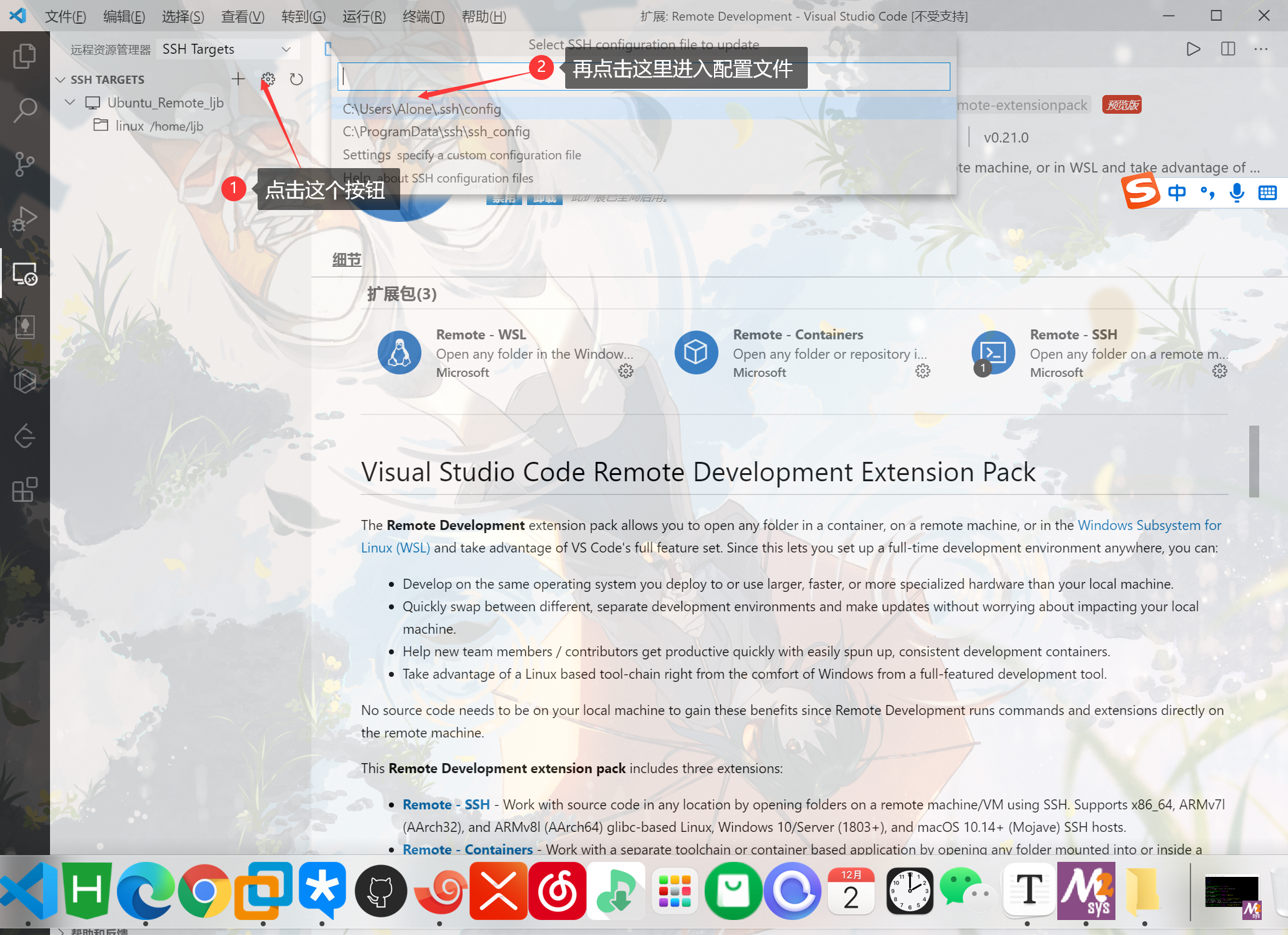Open the SSH Targets dropdown selector
Viewport: 1288px width, 935px height.
(x=228, y=49)
